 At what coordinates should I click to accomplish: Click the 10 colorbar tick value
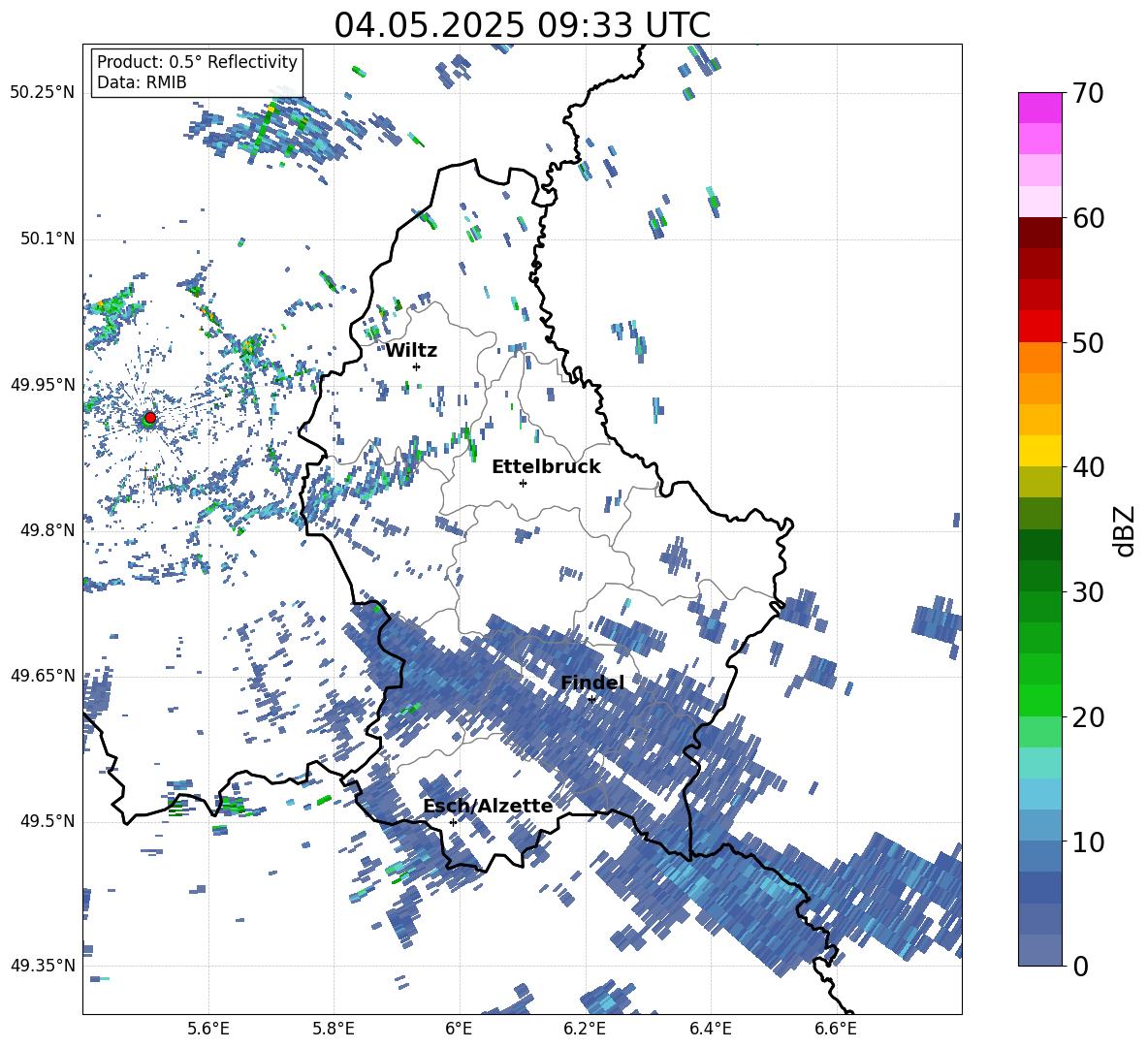pyautogui.click(x=1087, y=842)
